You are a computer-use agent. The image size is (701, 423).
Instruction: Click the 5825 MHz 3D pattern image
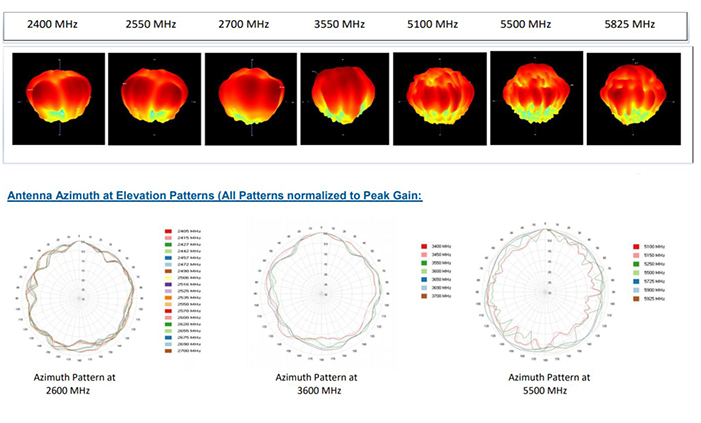pos(627,96)
